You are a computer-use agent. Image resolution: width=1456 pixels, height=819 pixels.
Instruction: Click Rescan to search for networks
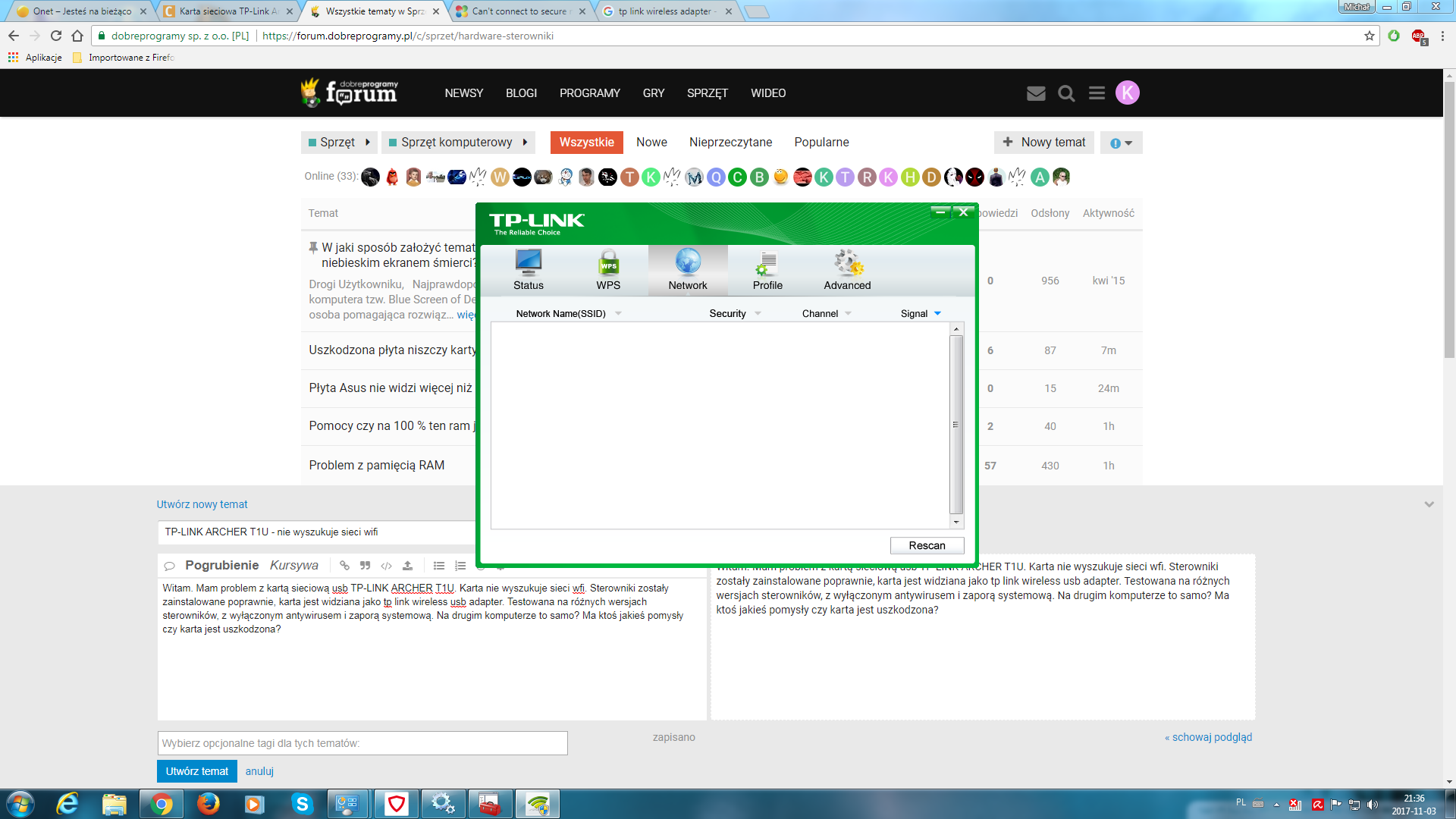[x=927, y=545]
